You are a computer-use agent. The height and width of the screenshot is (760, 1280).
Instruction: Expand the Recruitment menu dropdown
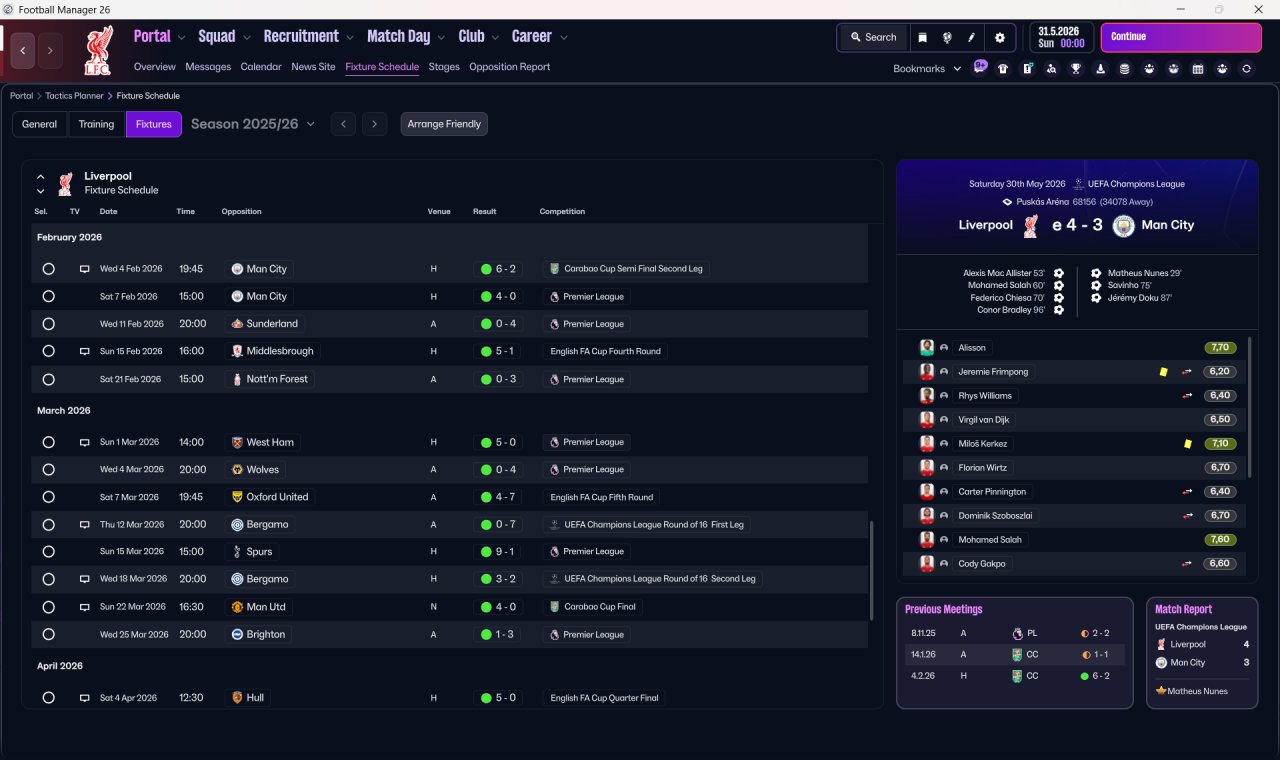coord(350,38)
